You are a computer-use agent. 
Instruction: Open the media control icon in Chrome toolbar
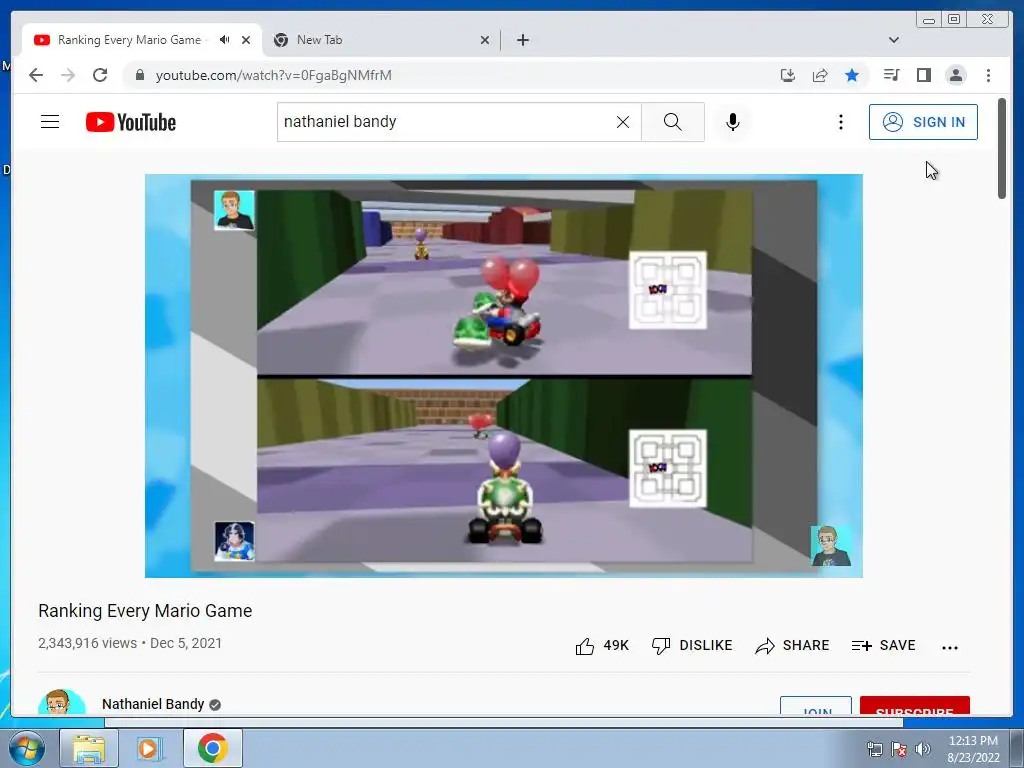coord(891,75)
